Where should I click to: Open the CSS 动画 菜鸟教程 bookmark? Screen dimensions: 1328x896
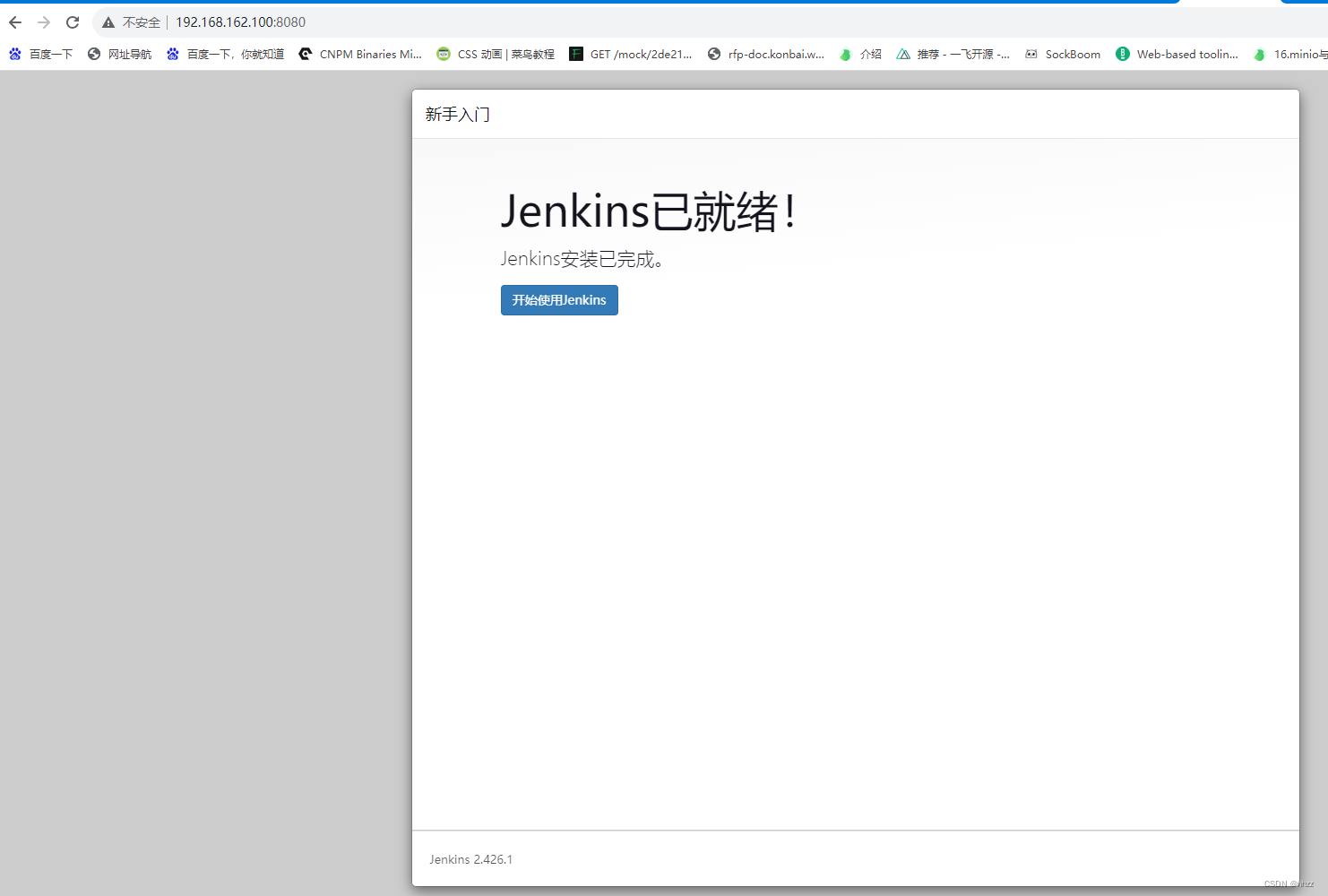coord(496,55)
